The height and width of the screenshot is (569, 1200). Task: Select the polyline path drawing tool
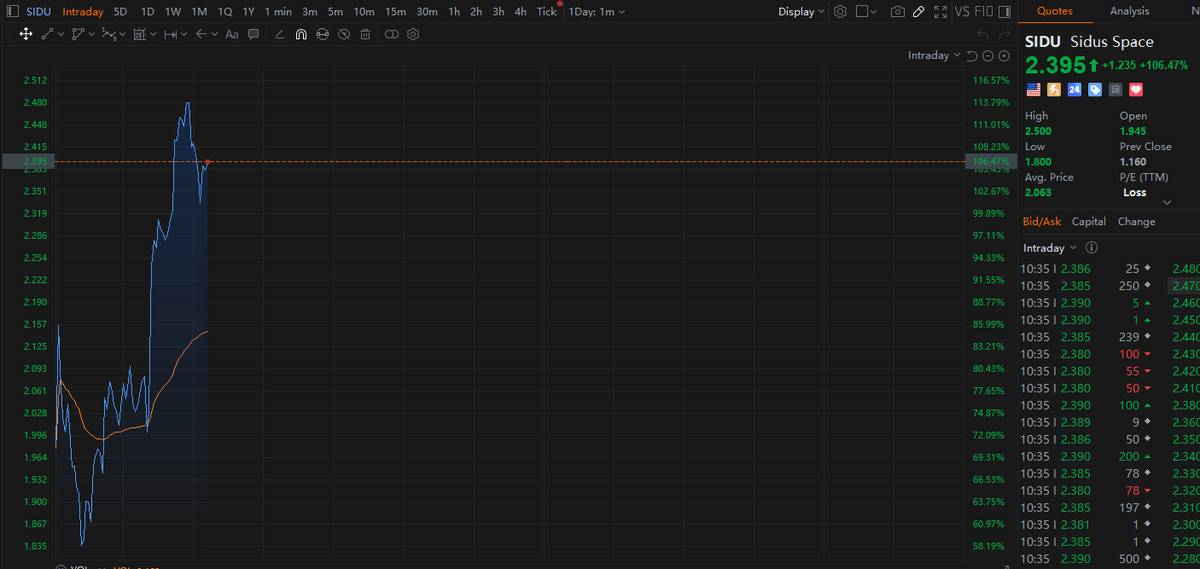pyautogui.click(x=77, y=34)
